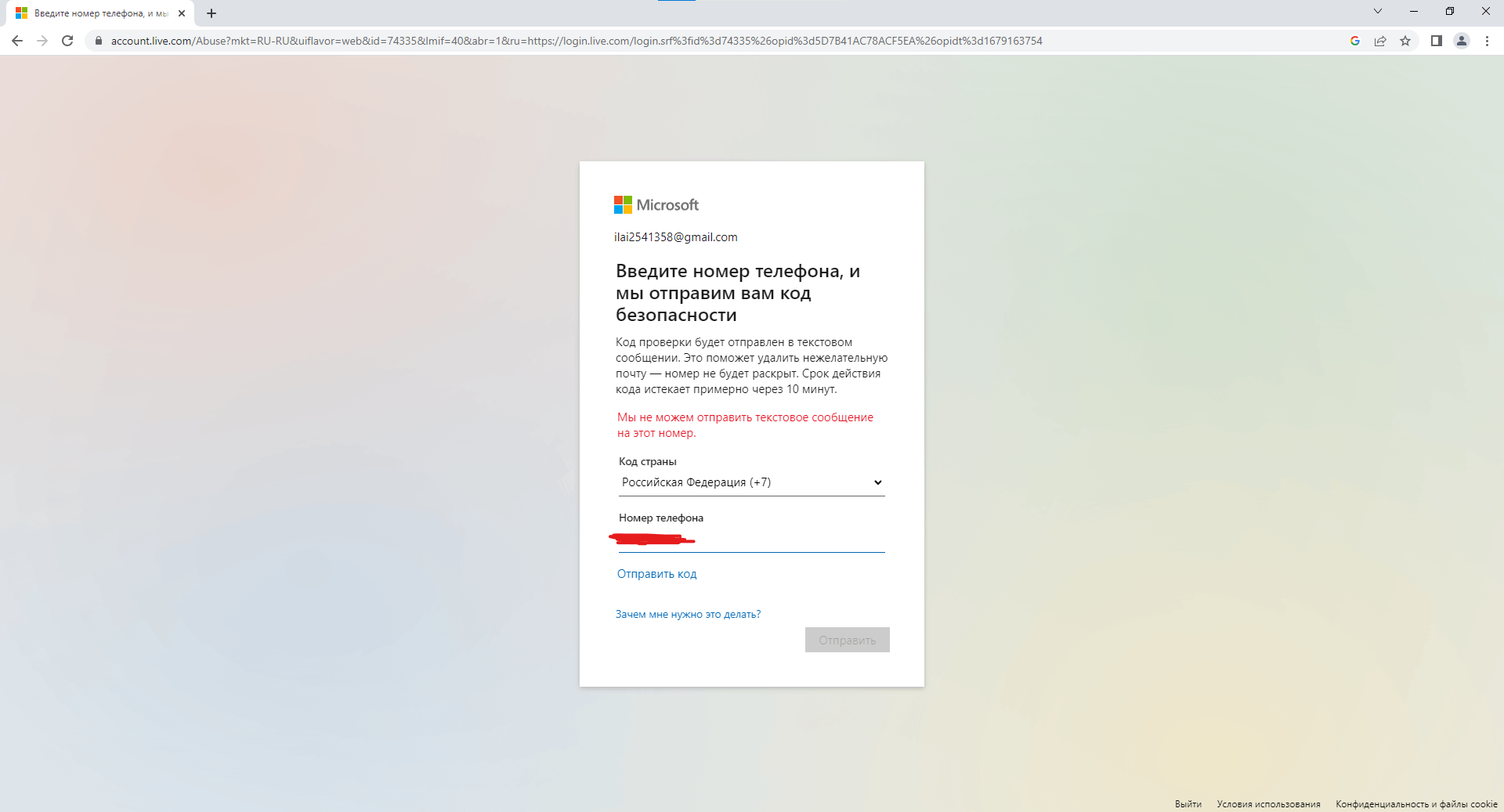The height and width of the screenshot is (812, 1504).
Task: Click the heading Введите номер телефона
Action: point(738,293)
